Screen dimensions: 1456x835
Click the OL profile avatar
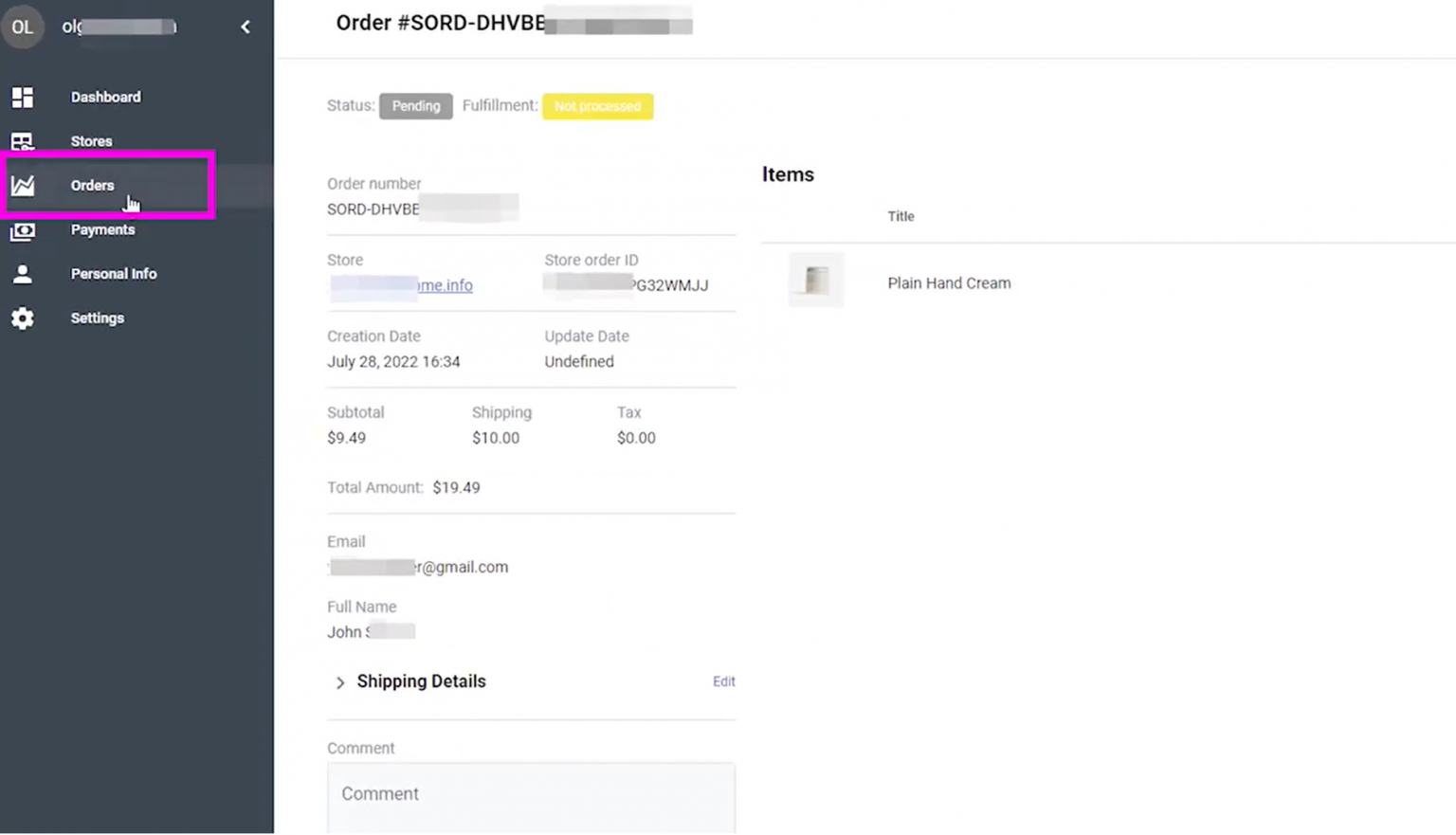(x=23, y=27)
